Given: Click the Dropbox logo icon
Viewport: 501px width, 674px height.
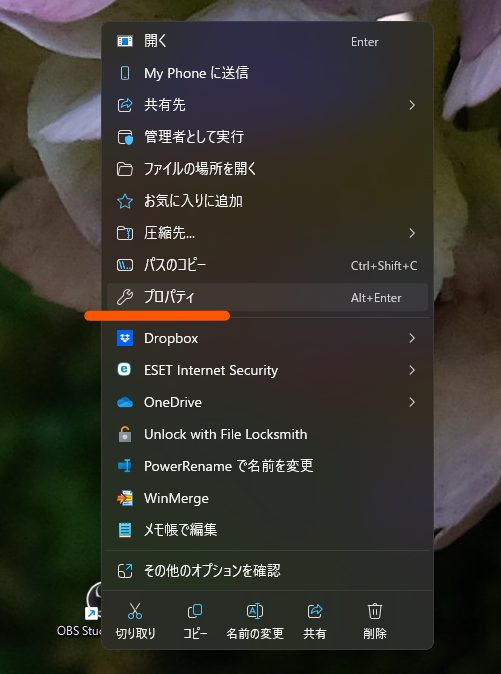Looking at the screenshot, I should pyautogui.click(x=125, y=338).
